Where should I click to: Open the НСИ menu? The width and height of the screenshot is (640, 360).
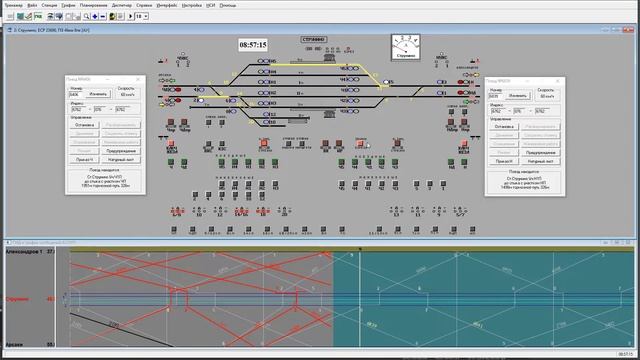point(211,5)
